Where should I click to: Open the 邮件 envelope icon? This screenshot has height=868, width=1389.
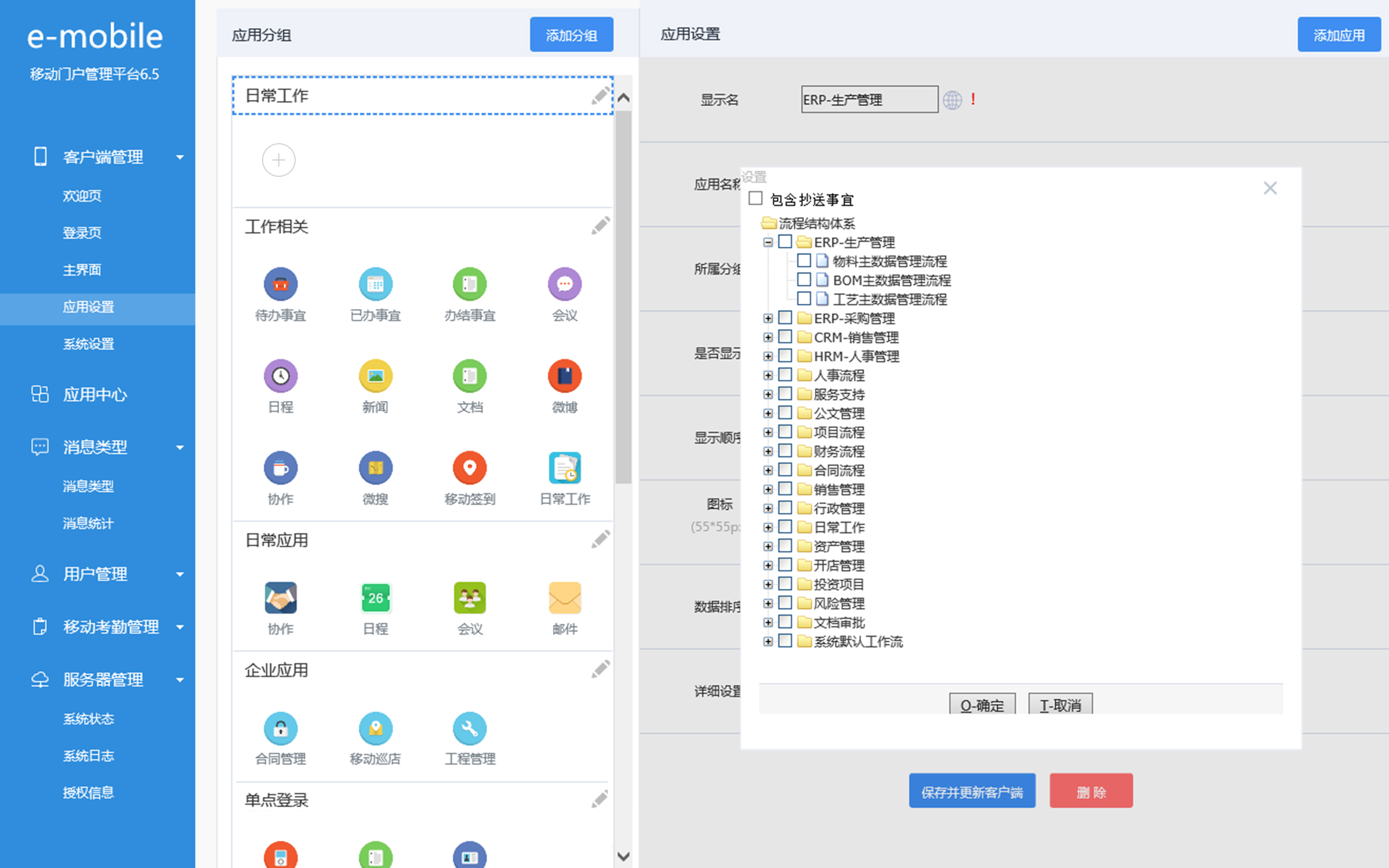pos(565,598)
